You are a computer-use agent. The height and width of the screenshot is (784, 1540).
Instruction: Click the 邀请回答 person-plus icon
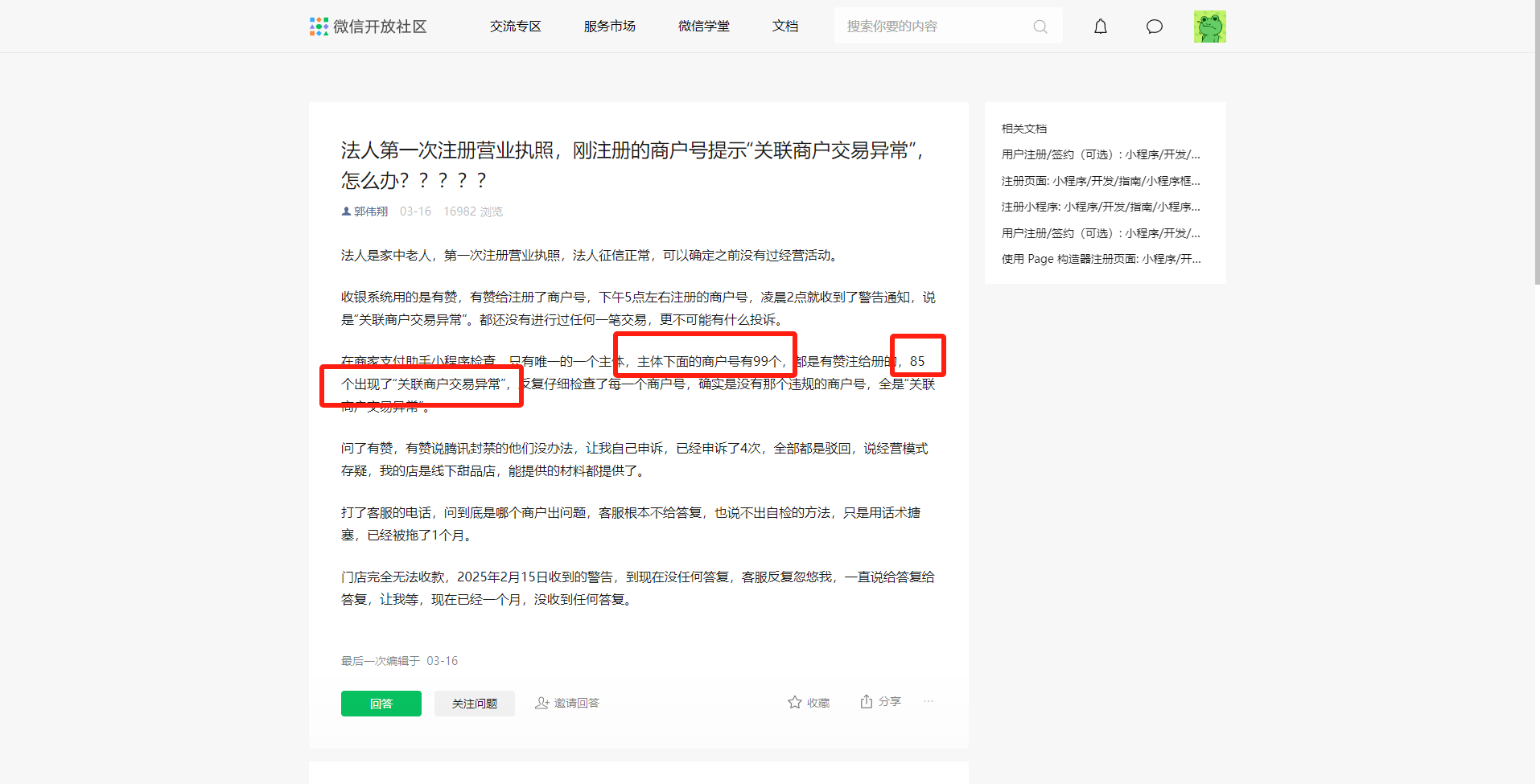pos(542,703)
